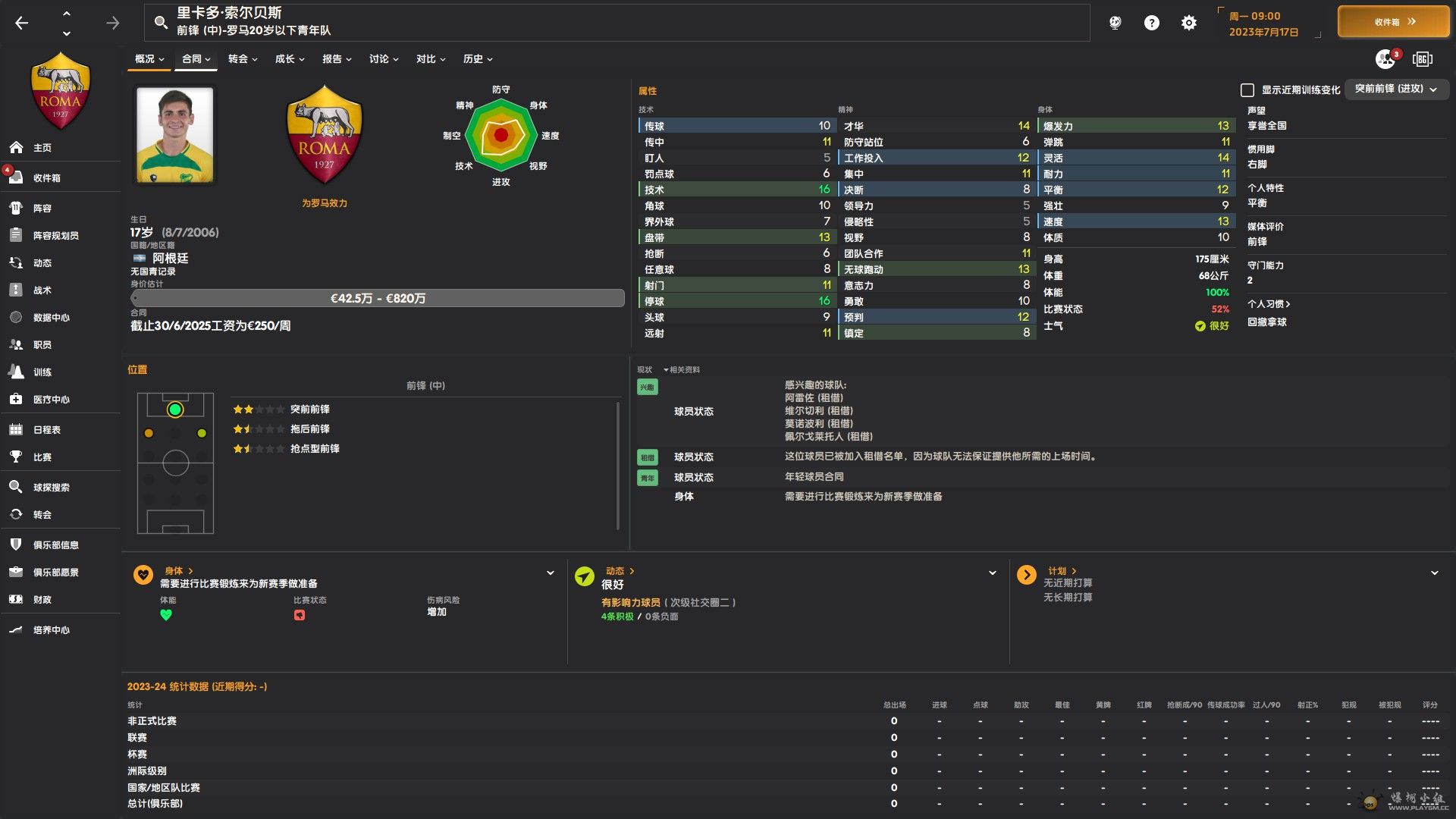The image size is (1456, 819).
Task: Open the 对比 comparison tab
Action: tap(431, 59)
